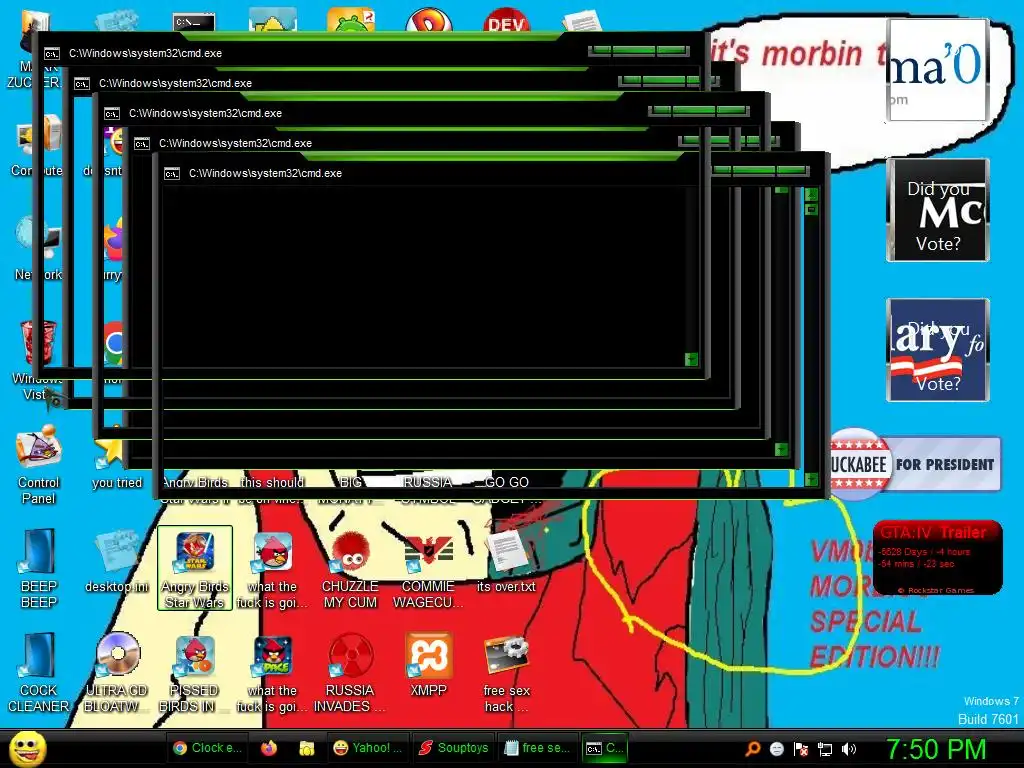Screen dimensions: 1024x768
Task: Switch to the Yahoo! taskbar window
Action: pyautogui.click(x=368, y=748)
